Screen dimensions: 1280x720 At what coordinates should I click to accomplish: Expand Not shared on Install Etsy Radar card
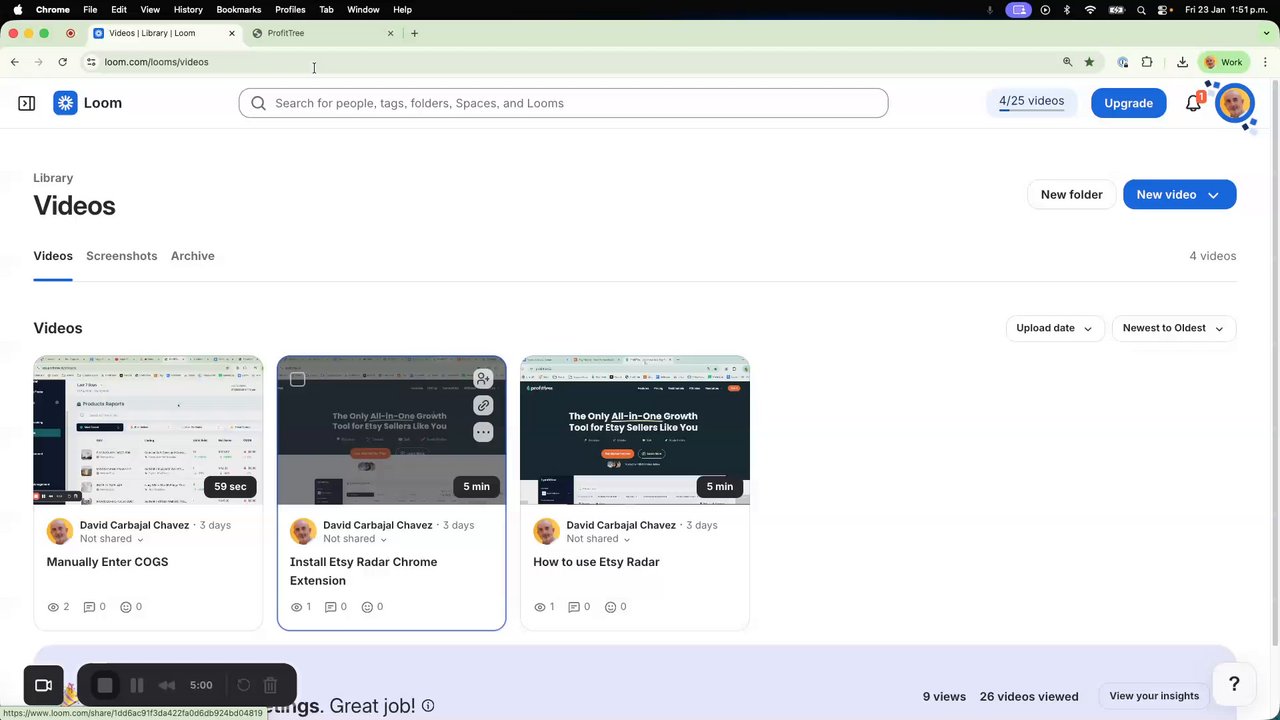[x=355, y=539]
